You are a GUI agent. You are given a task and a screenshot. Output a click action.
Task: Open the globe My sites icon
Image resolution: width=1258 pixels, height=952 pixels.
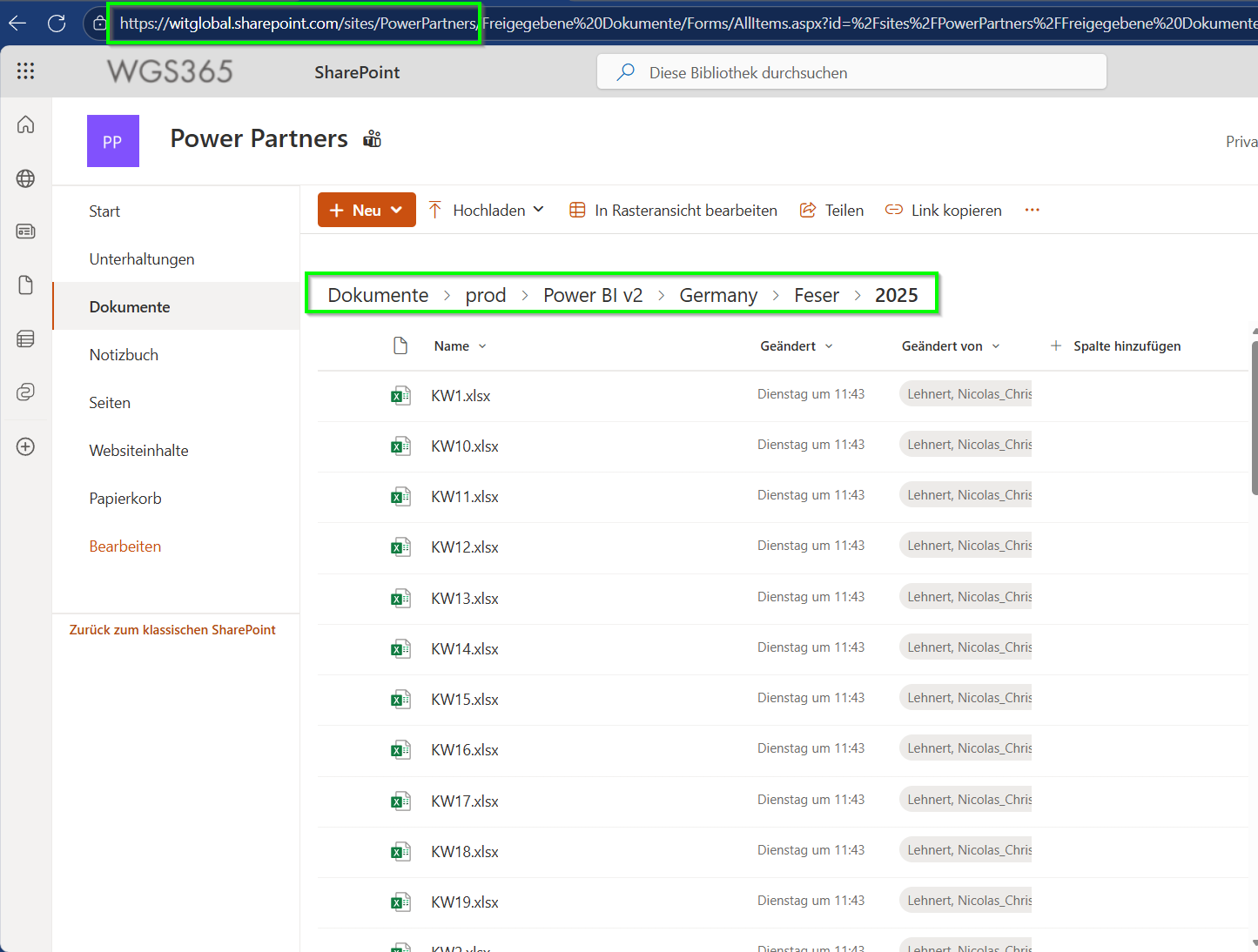(x=26, y=178)
